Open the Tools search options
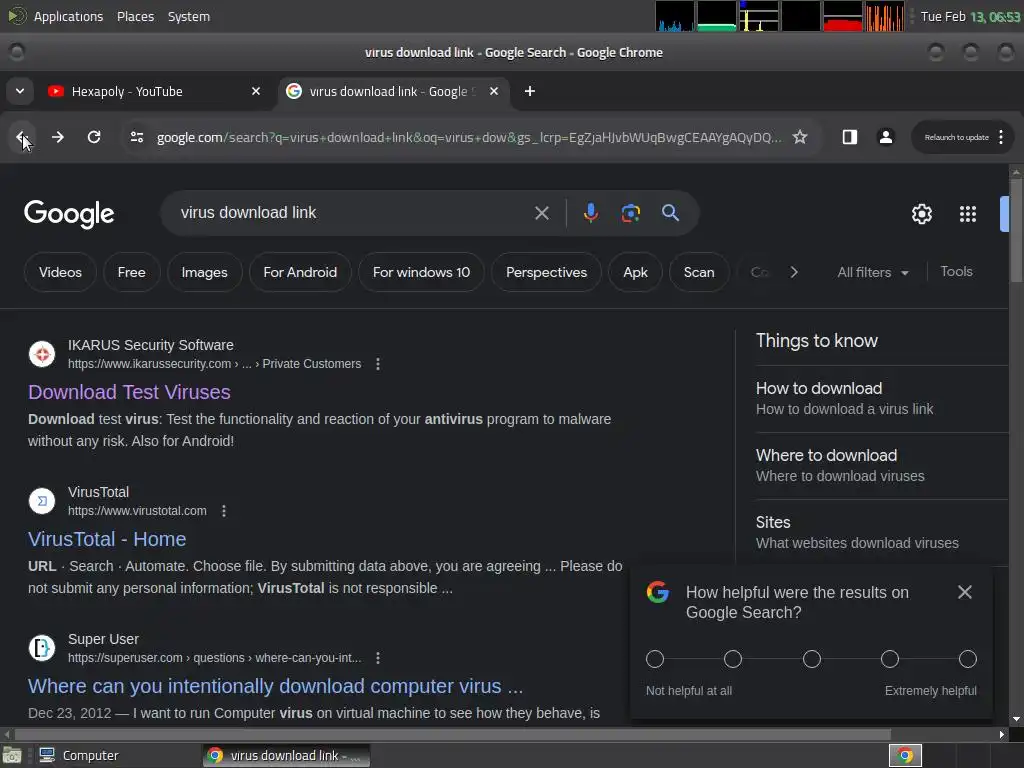The image size is (1024, 768). click(956, 272)
